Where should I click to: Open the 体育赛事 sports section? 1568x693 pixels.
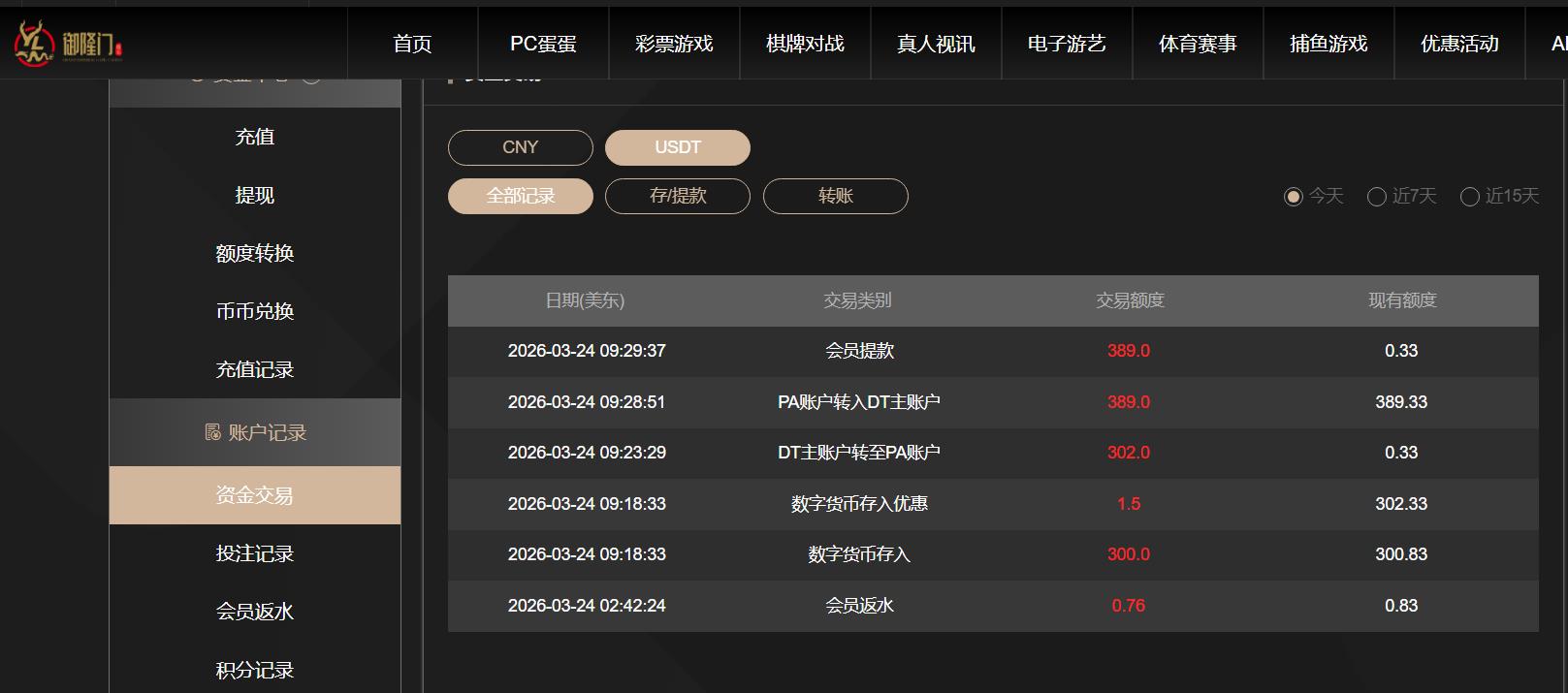click(x=1197, y=43)
